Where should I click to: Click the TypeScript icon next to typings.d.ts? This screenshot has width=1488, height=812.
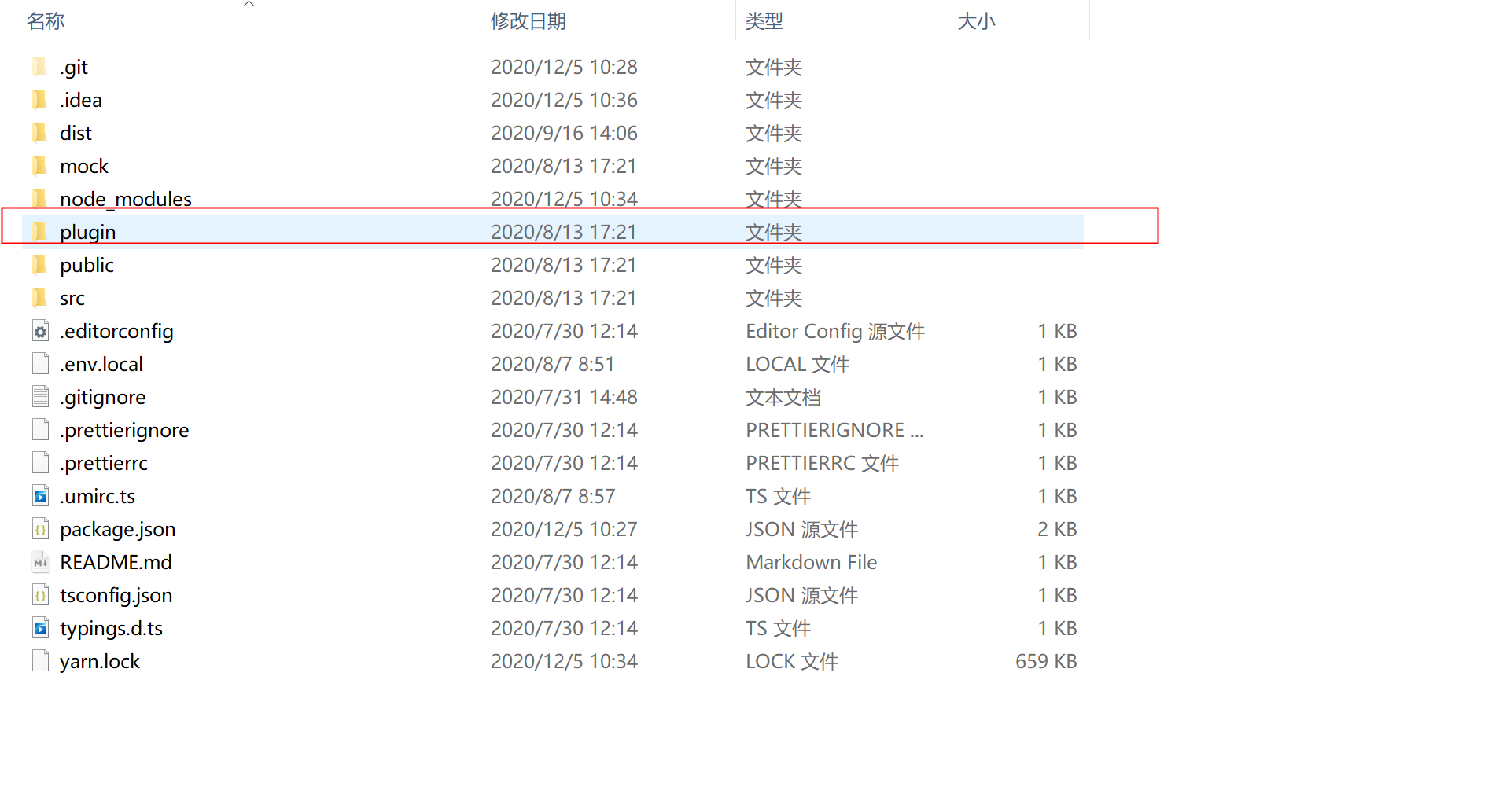pyautogui.click(x=40, y=627)
